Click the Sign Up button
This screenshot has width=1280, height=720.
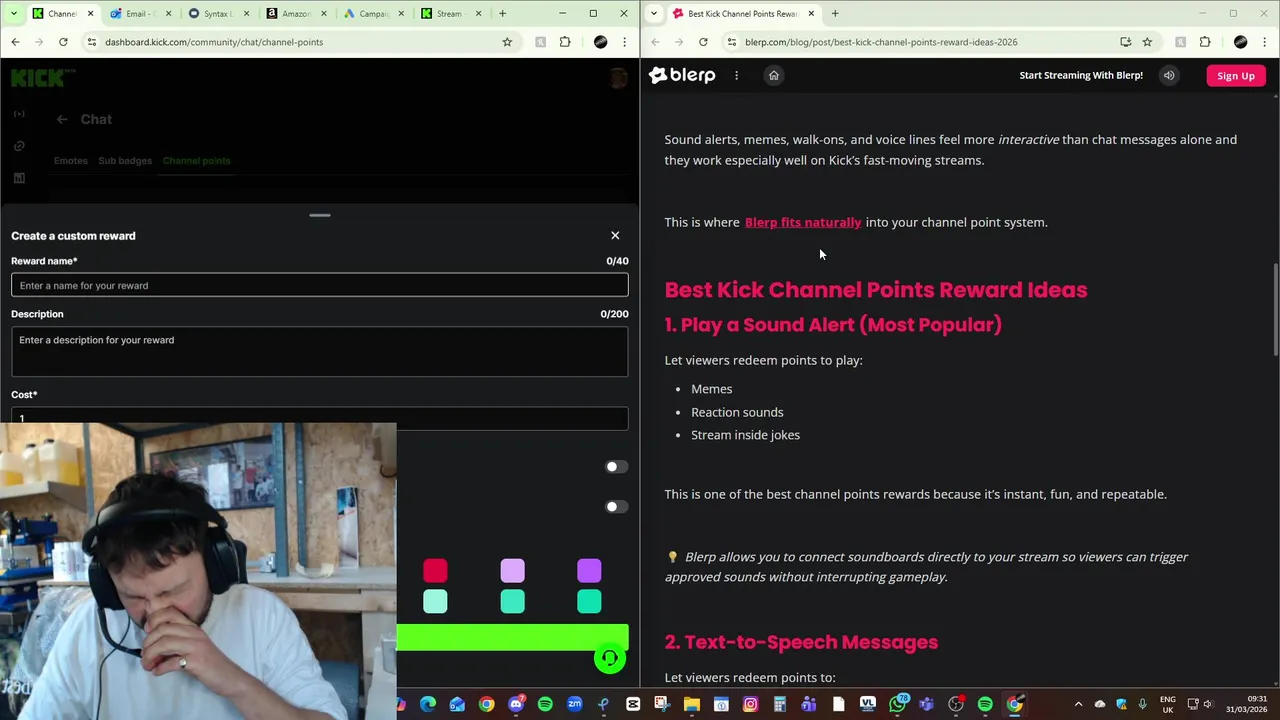tap(1236, 76)
